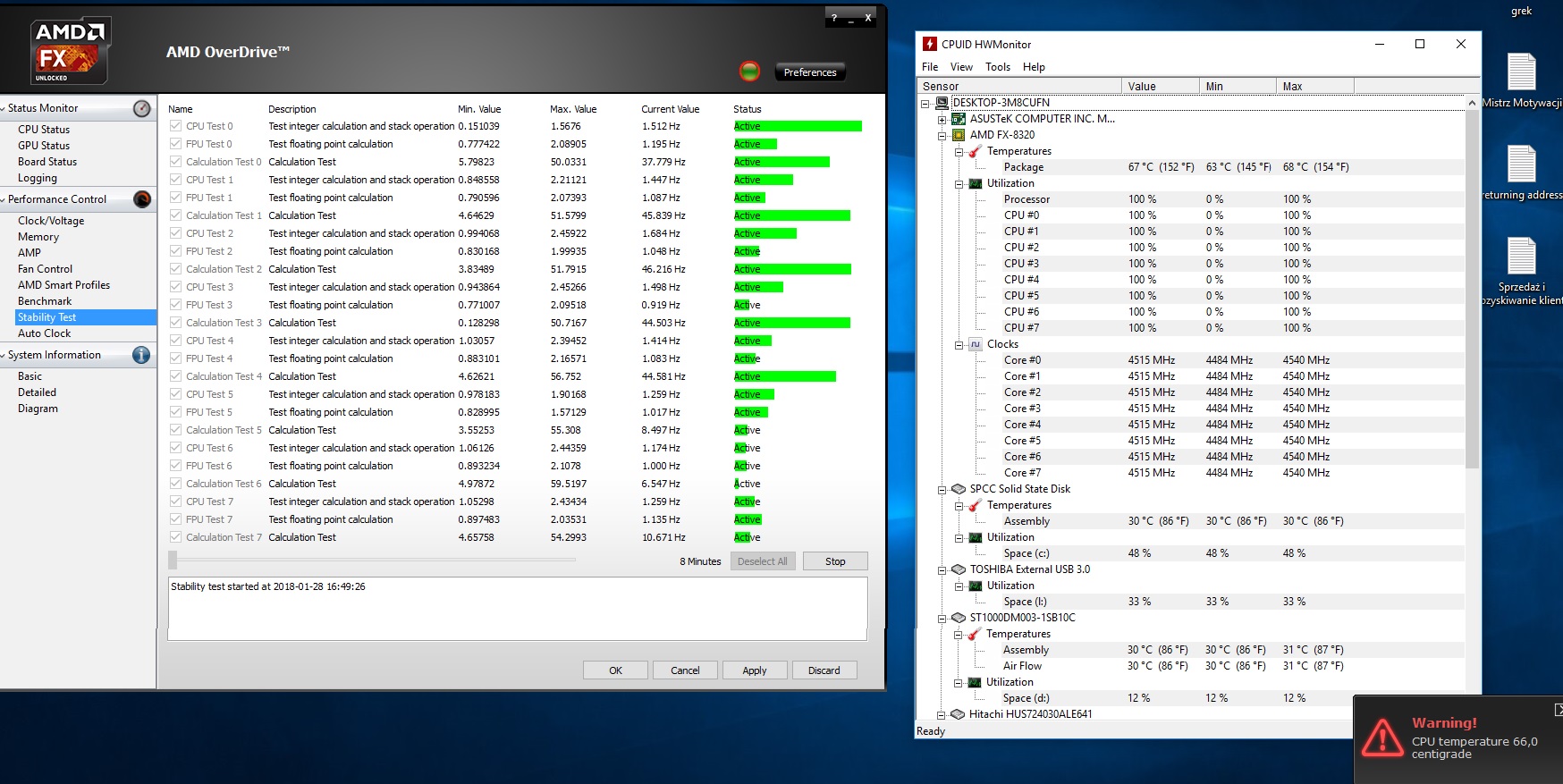Viewport: 1563px width, 784px height.
Task: Click the TOSHIBA Utilization icon
Action: (976, 586)
